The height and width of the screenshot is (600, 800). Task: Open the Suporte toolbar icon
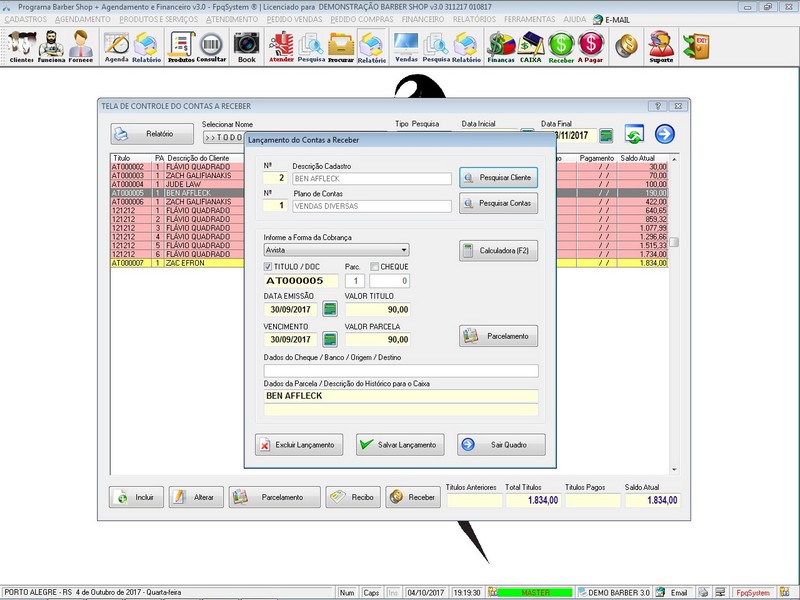pos(661,46)
